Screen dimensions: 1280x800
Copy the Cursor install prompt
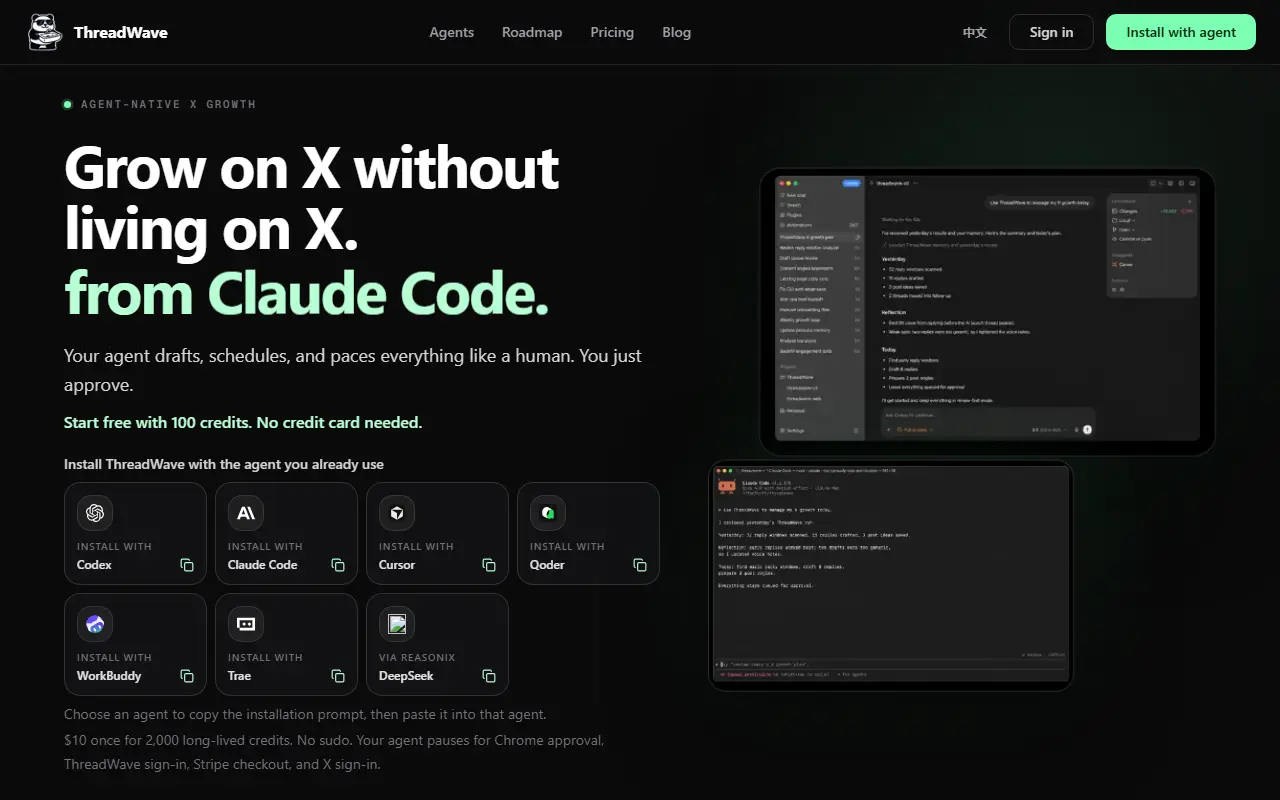point(489,565)
